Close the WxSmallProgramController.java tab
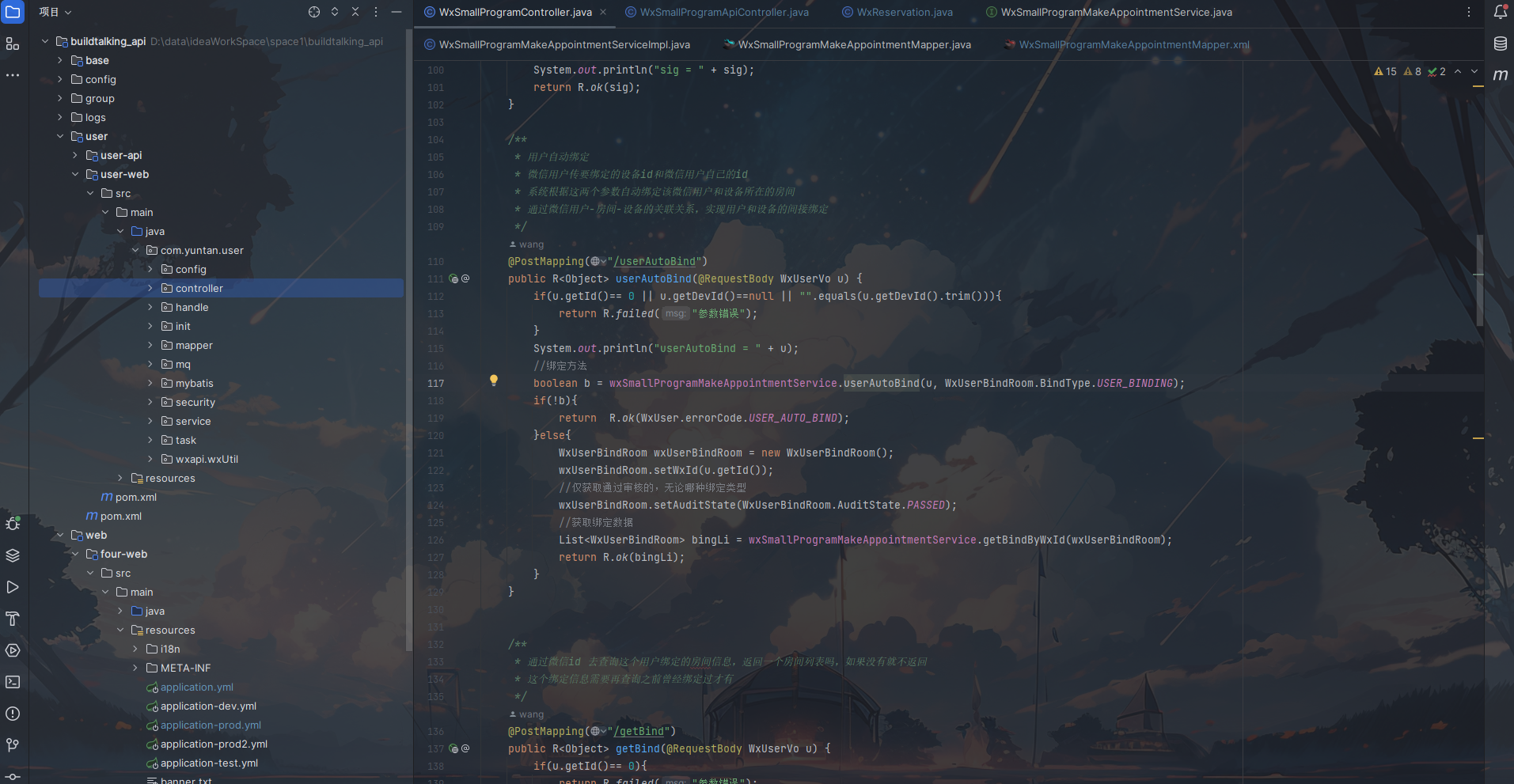Viewport: 1514px width, 784px height. click(603, 12)
